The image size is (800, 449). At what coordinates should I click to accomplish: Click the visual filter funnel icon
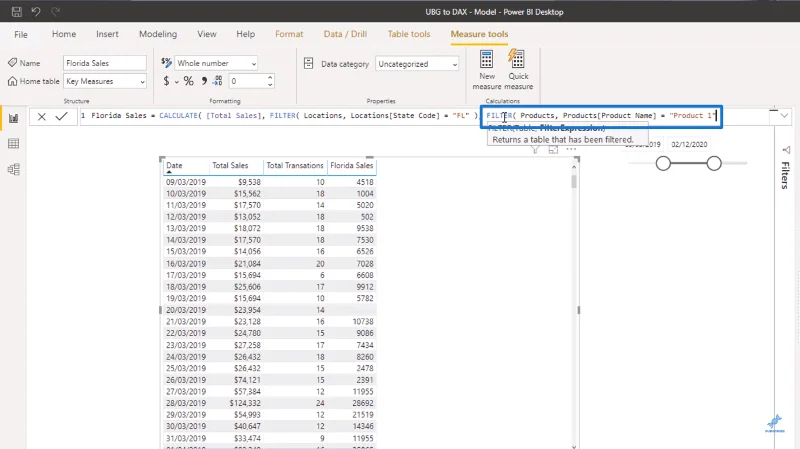tap(535, 149)
